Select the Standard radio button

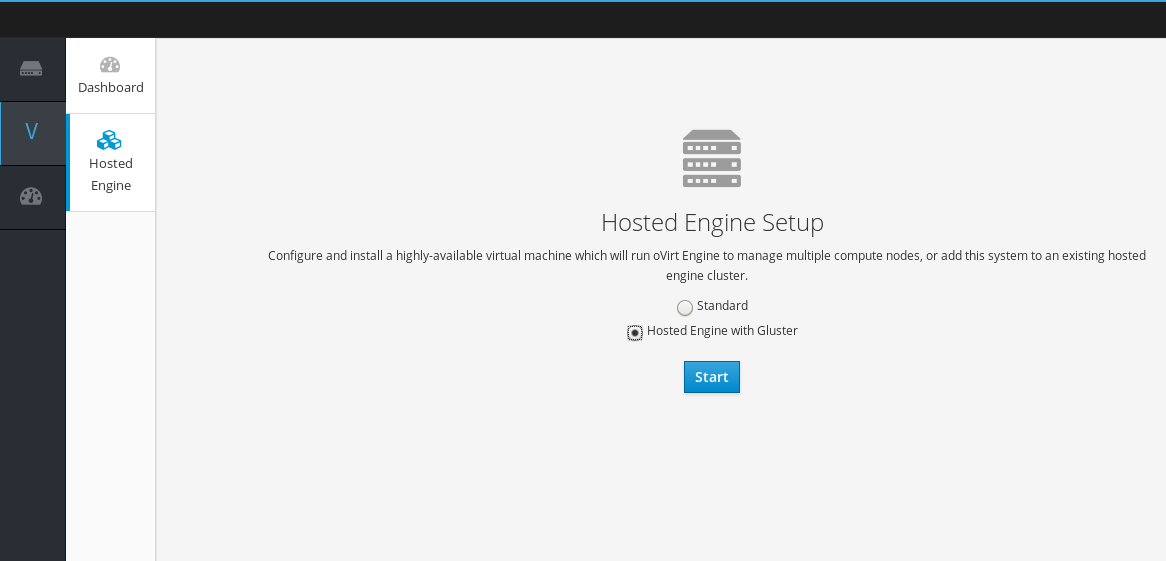pyautogui.click(x=684, y=308)
